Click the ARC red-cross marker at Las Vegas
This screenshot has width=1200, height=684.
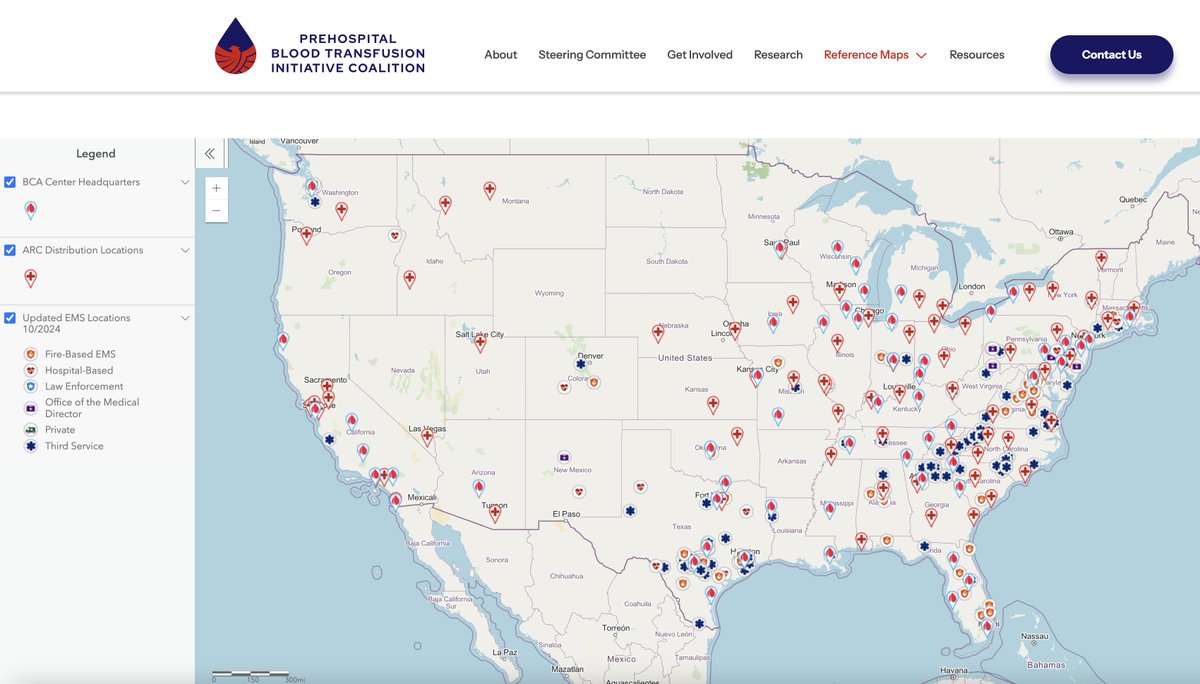(427, 437)
